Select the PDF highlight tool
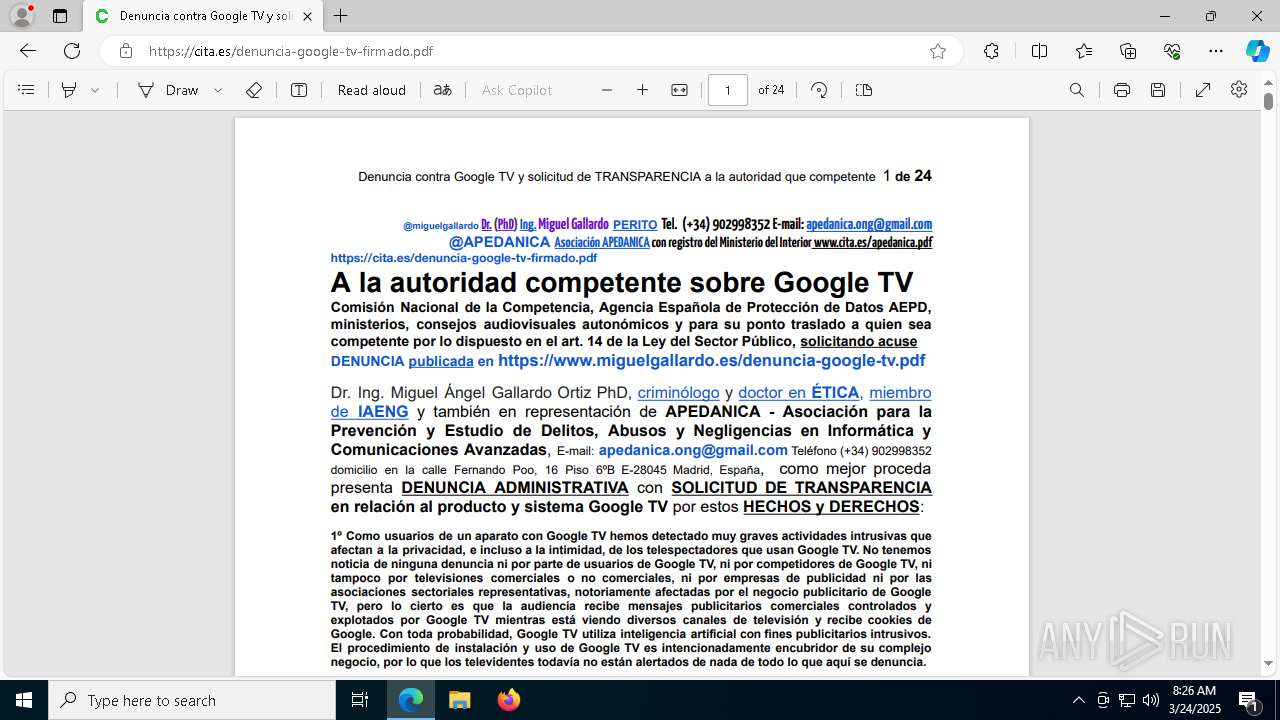Screen dimensions: 1280x720 click(69, 90)
